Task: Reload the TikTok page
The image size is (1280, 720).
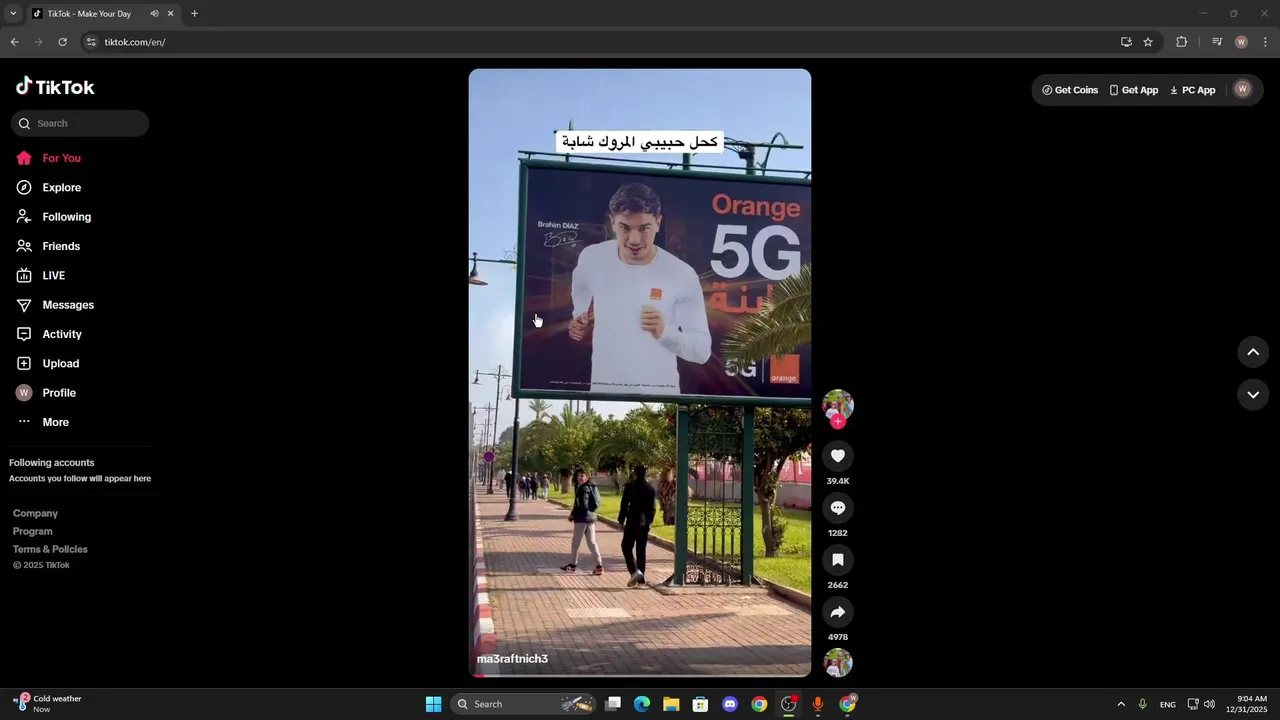Action: (62, 42)
